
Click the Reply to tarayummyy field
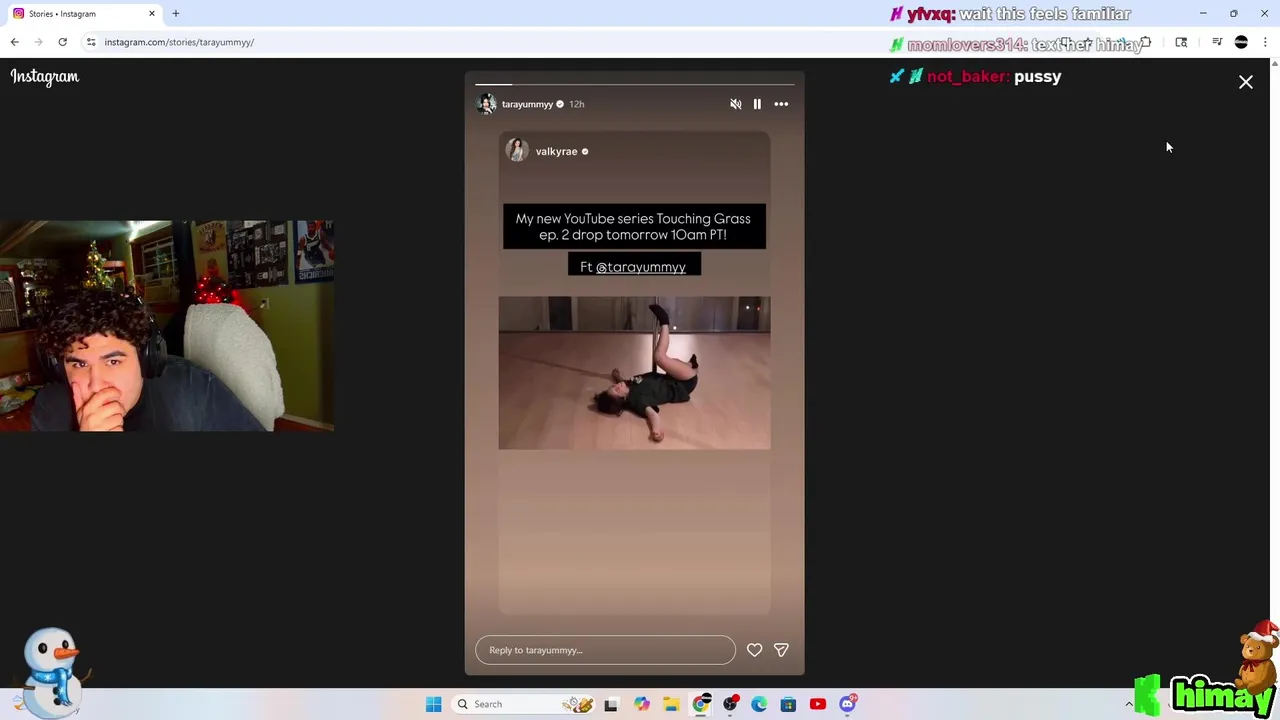[605, 650]
